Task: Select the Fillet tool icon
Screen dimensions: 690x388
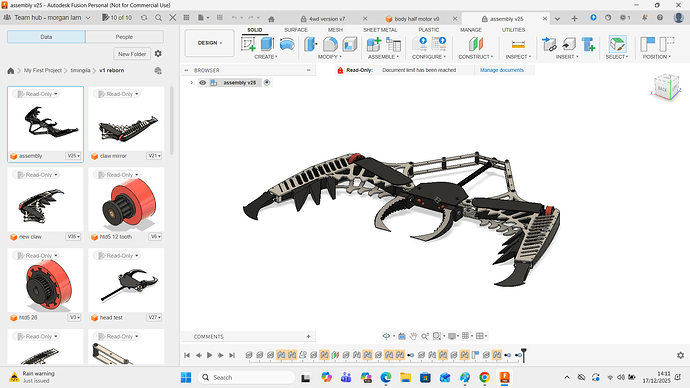Action: coord(330,44)
